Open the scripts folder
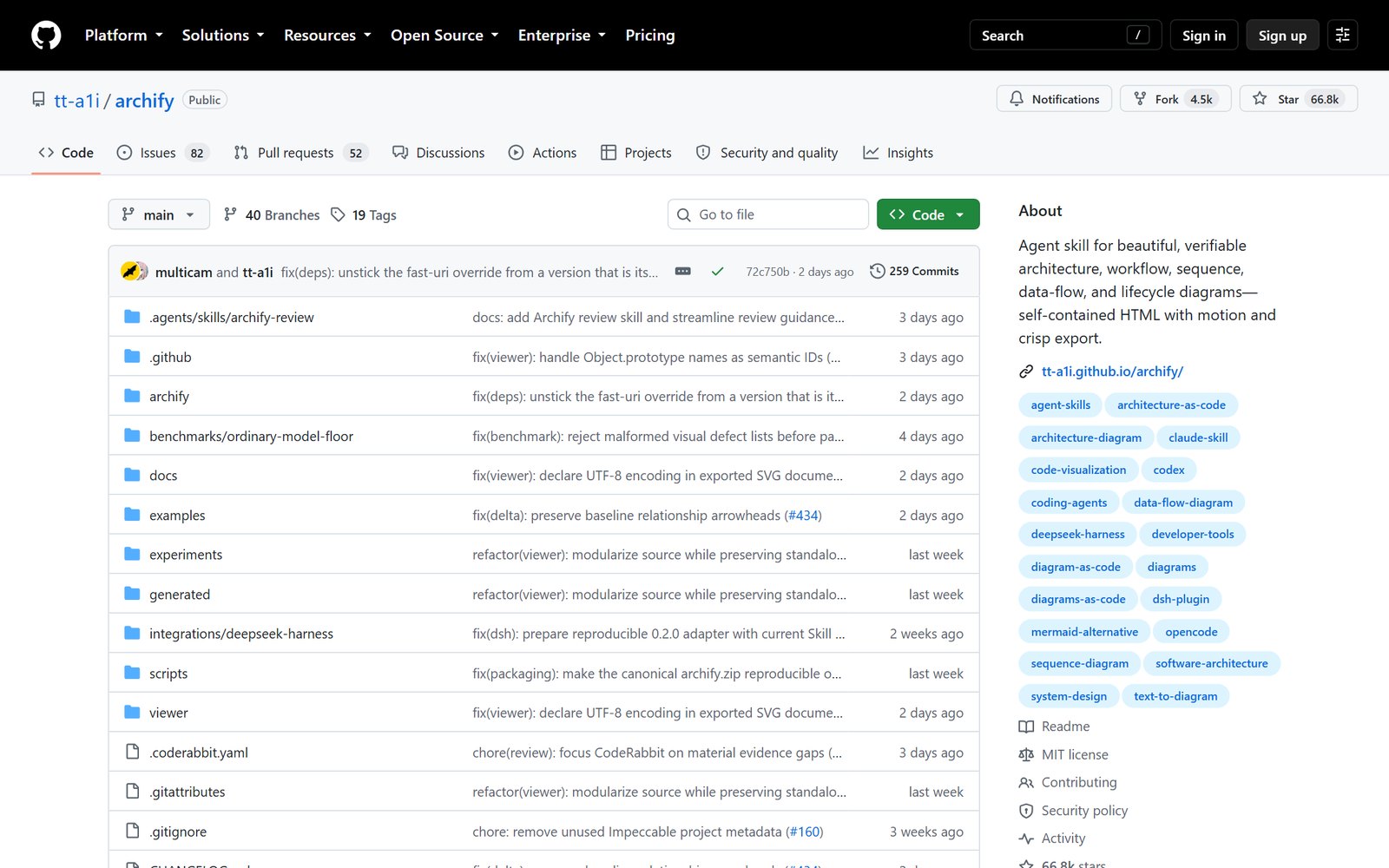The image size is (1389, 868). [168, 674]
